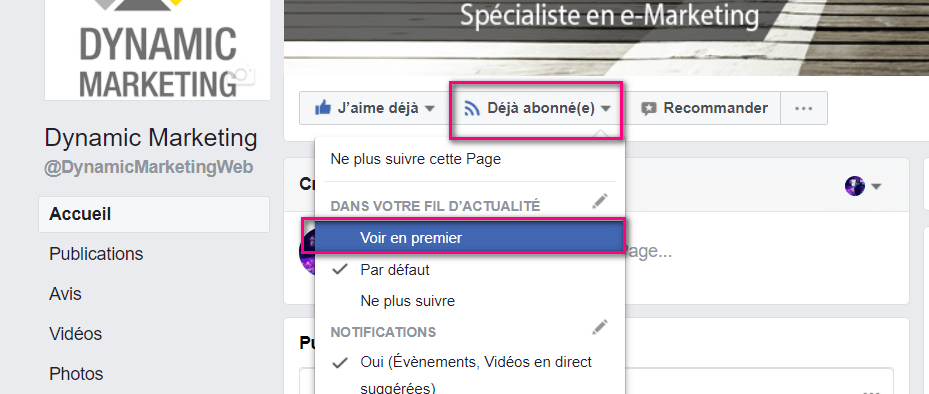Click the thumbs-up icon on J'aime déjà
The image size is (929, 394).
click(323, 108)
